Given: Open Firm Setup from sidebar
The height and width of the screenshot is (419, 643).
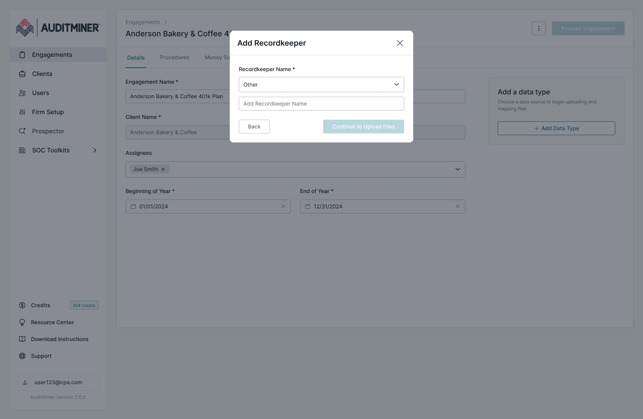Looking at the screenshot, I should click(47, 112).
